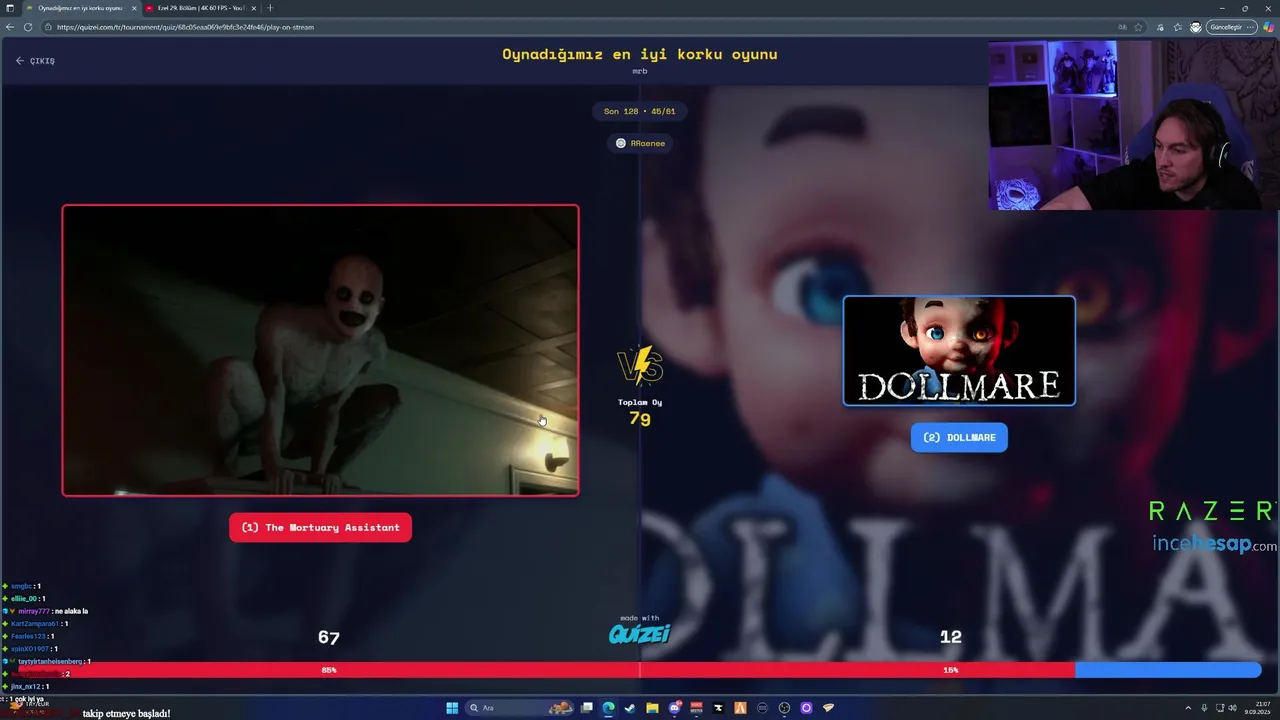The height and width of the screenshot is (720, 1280).
Task: Go back in the browser
Action: (10, 27)
